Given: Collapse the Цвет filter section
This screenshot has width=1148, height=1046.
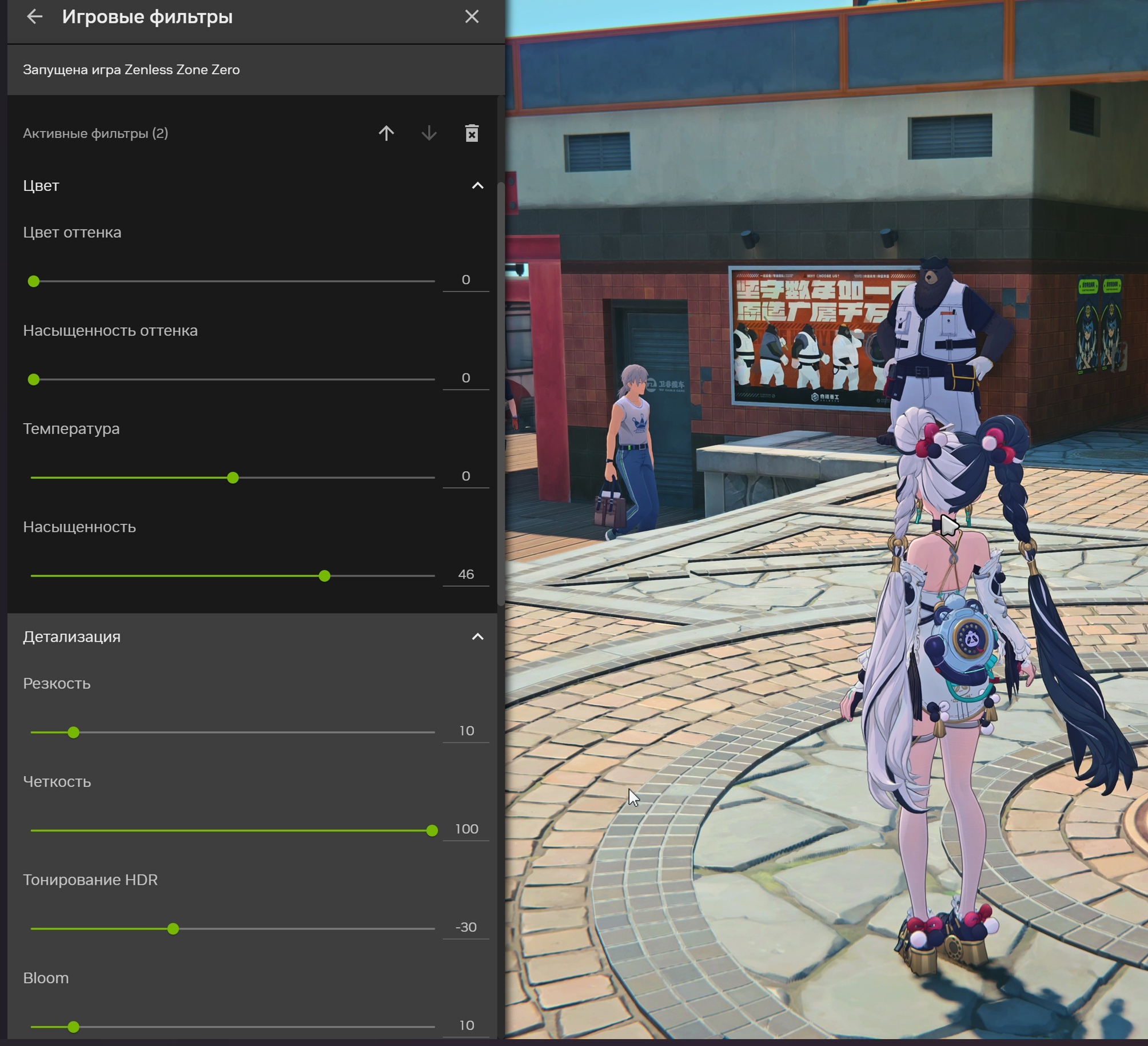Looking at the screenshot, I should click(x=477, y=186).
